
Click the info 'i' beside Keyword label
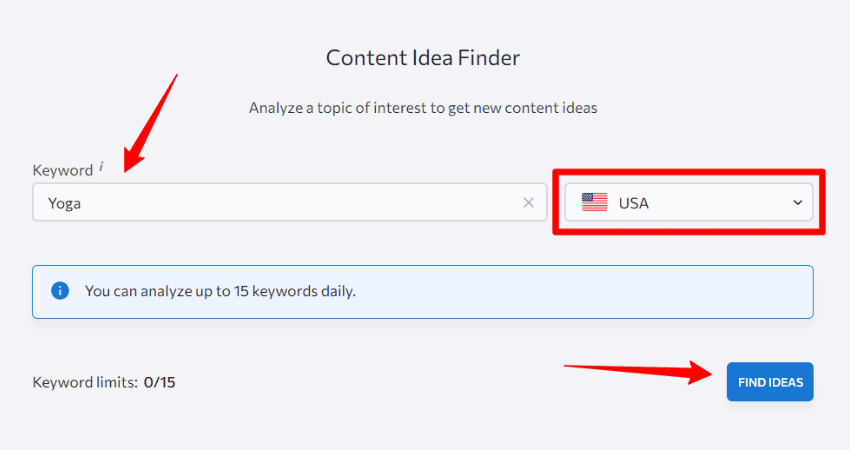tap(101, 167)
